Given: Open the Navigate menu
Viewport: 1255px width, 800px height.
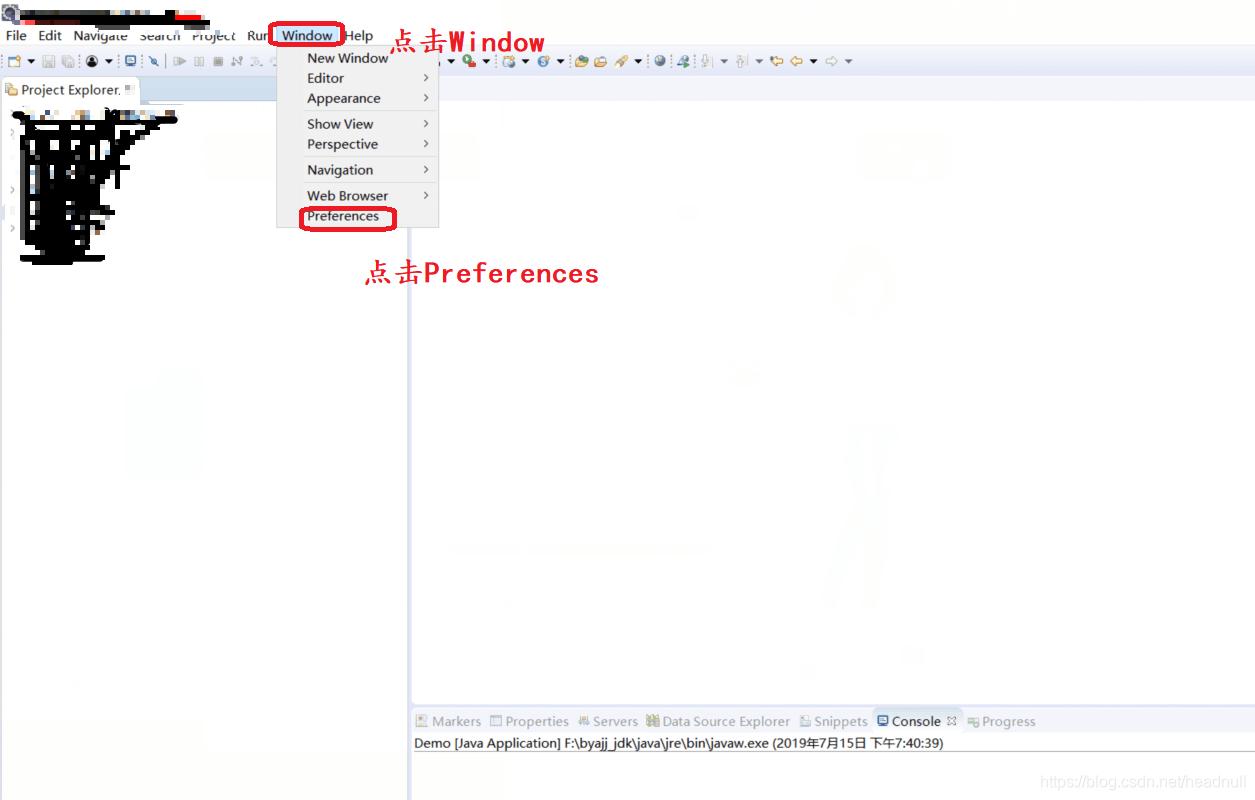Looking at the screenshot, I should (101, 36).
